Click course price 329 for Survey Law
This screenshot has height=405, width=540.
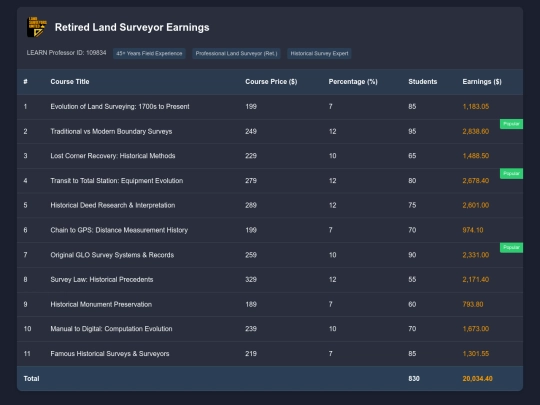pyautogui.click(x=251, y=279)
